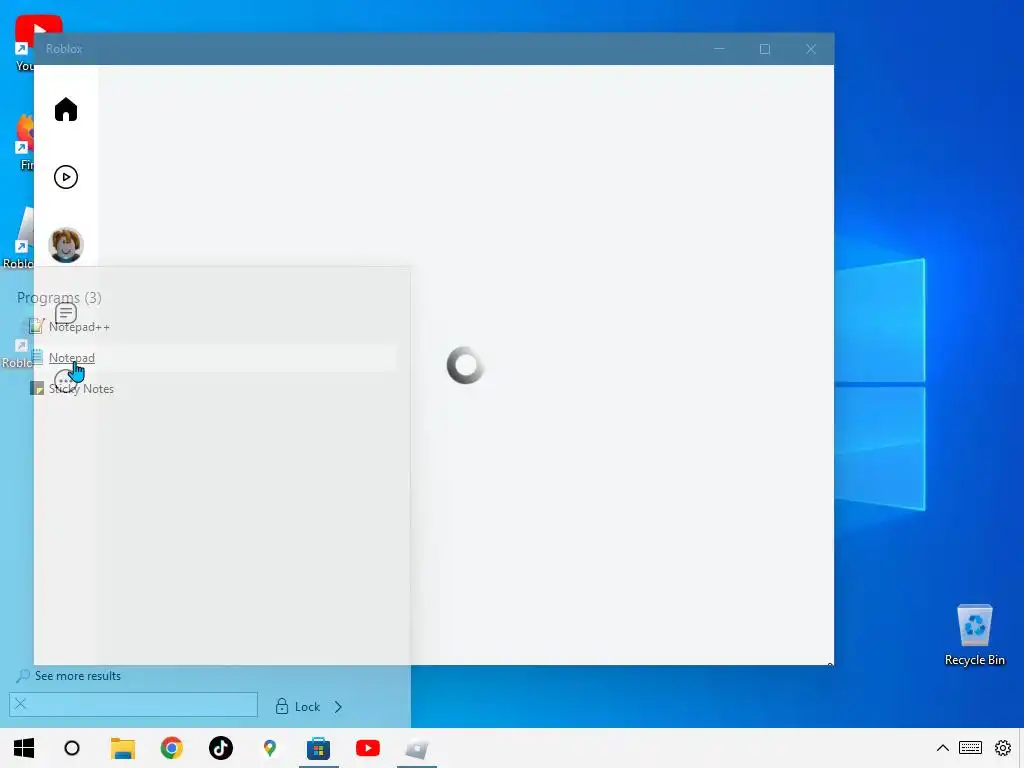Image resolution: width=1024 pixels, height=768 pixels.
Task: Open Google Maps from the taskbar
Action: click(x=270, y=748)
